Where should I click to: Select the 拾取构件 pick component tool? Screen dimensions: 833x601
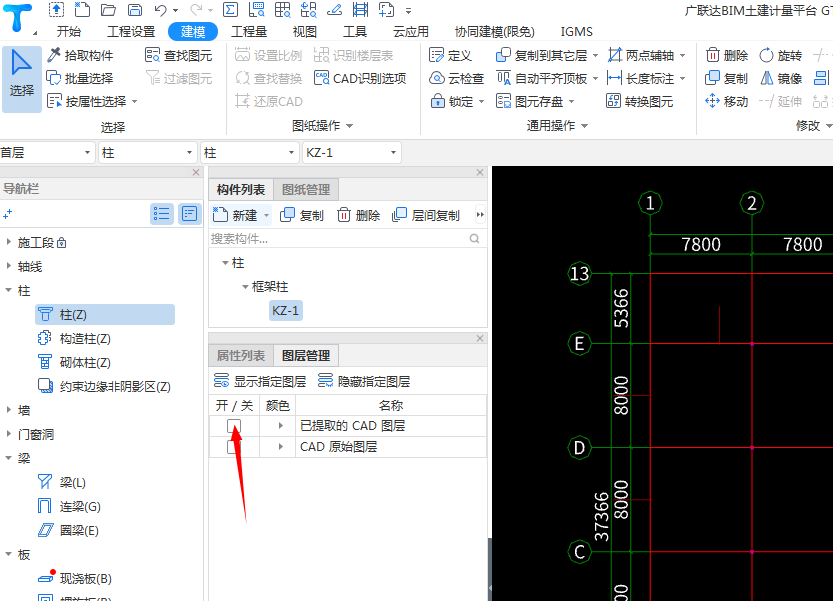[x=80, y=55]
